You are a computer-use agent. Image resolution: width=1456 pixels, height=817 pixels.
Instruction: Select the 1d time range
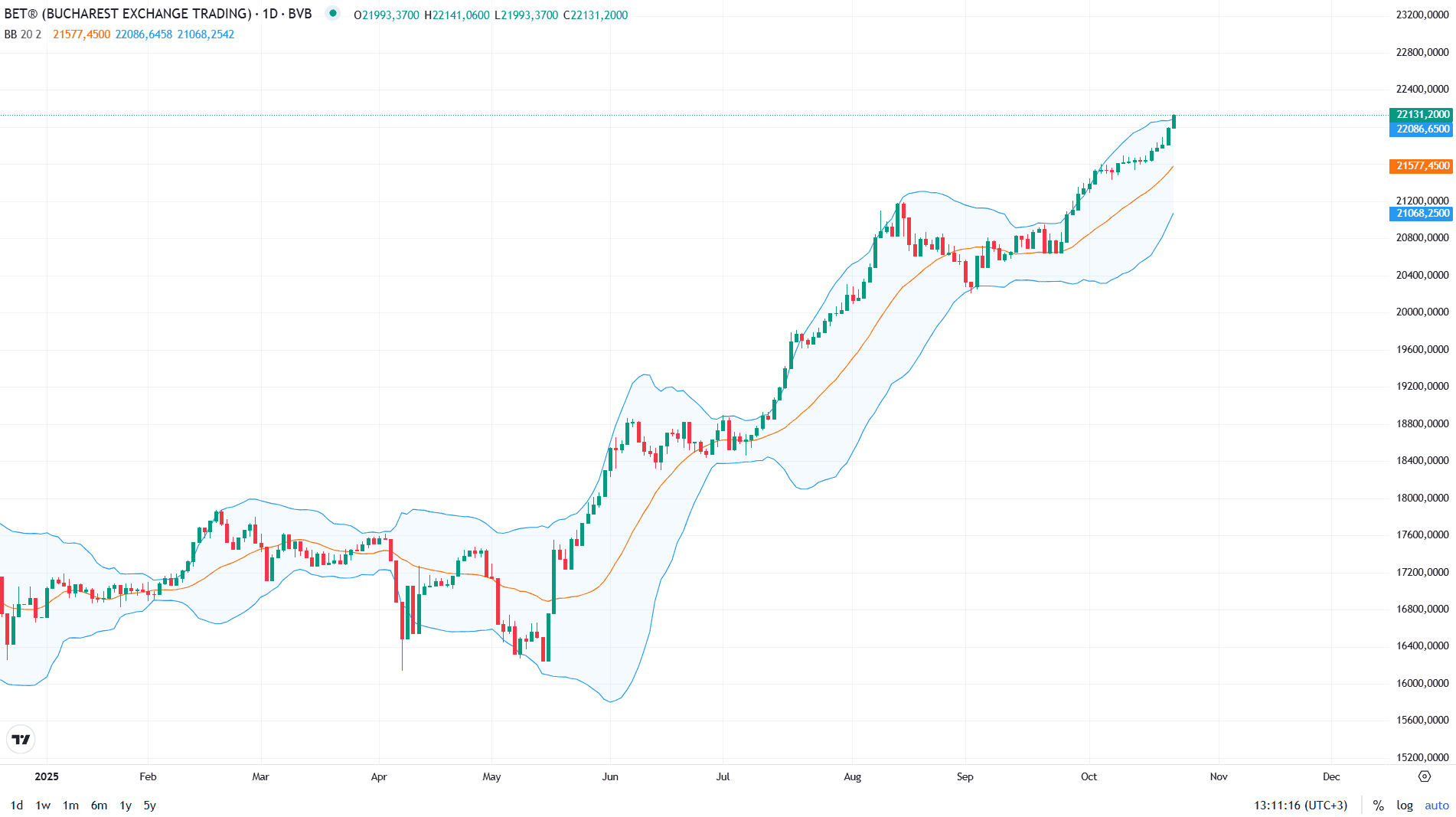tap(17, 806)
